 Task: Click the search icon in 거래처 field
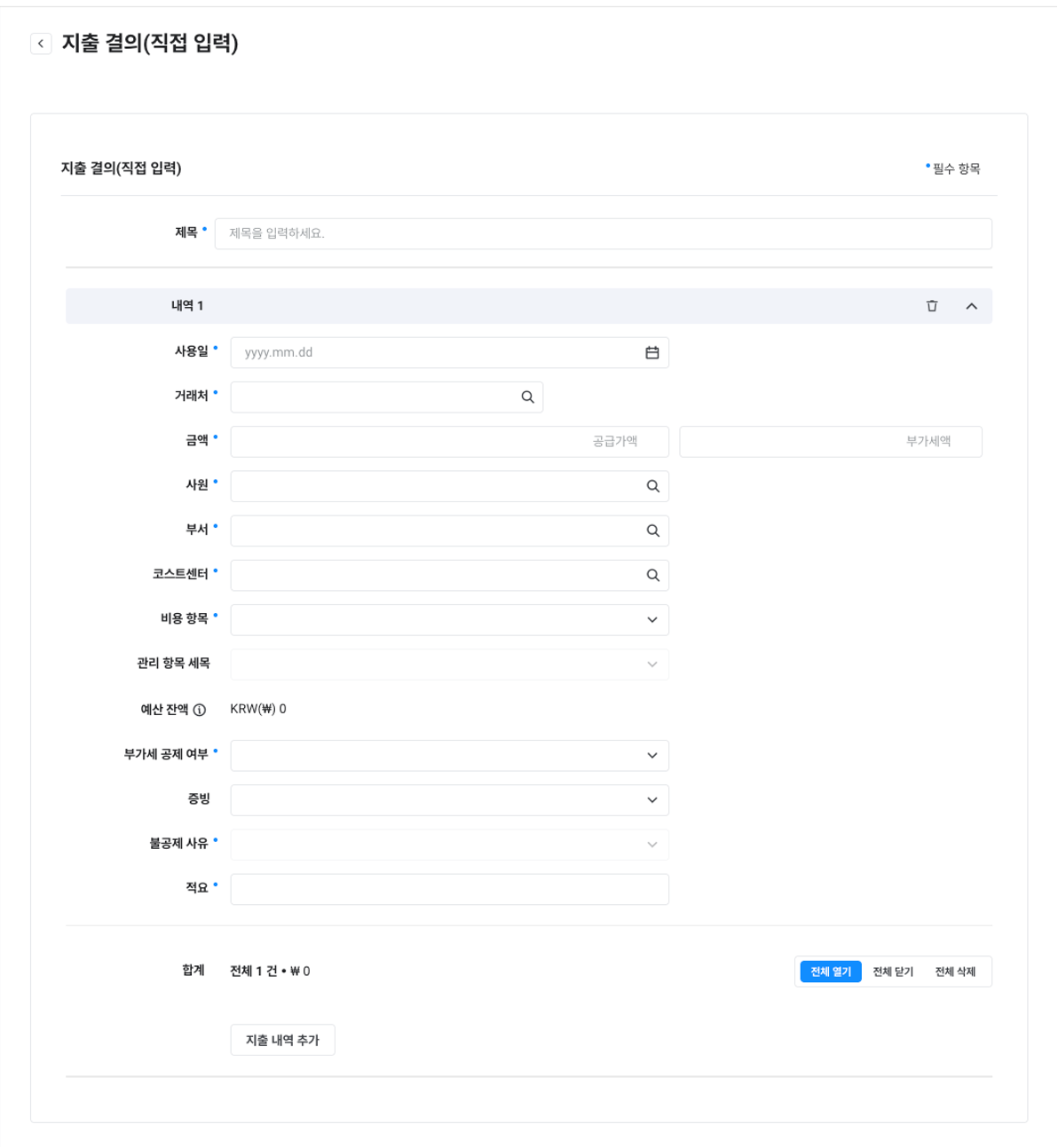tap(527, 397)
